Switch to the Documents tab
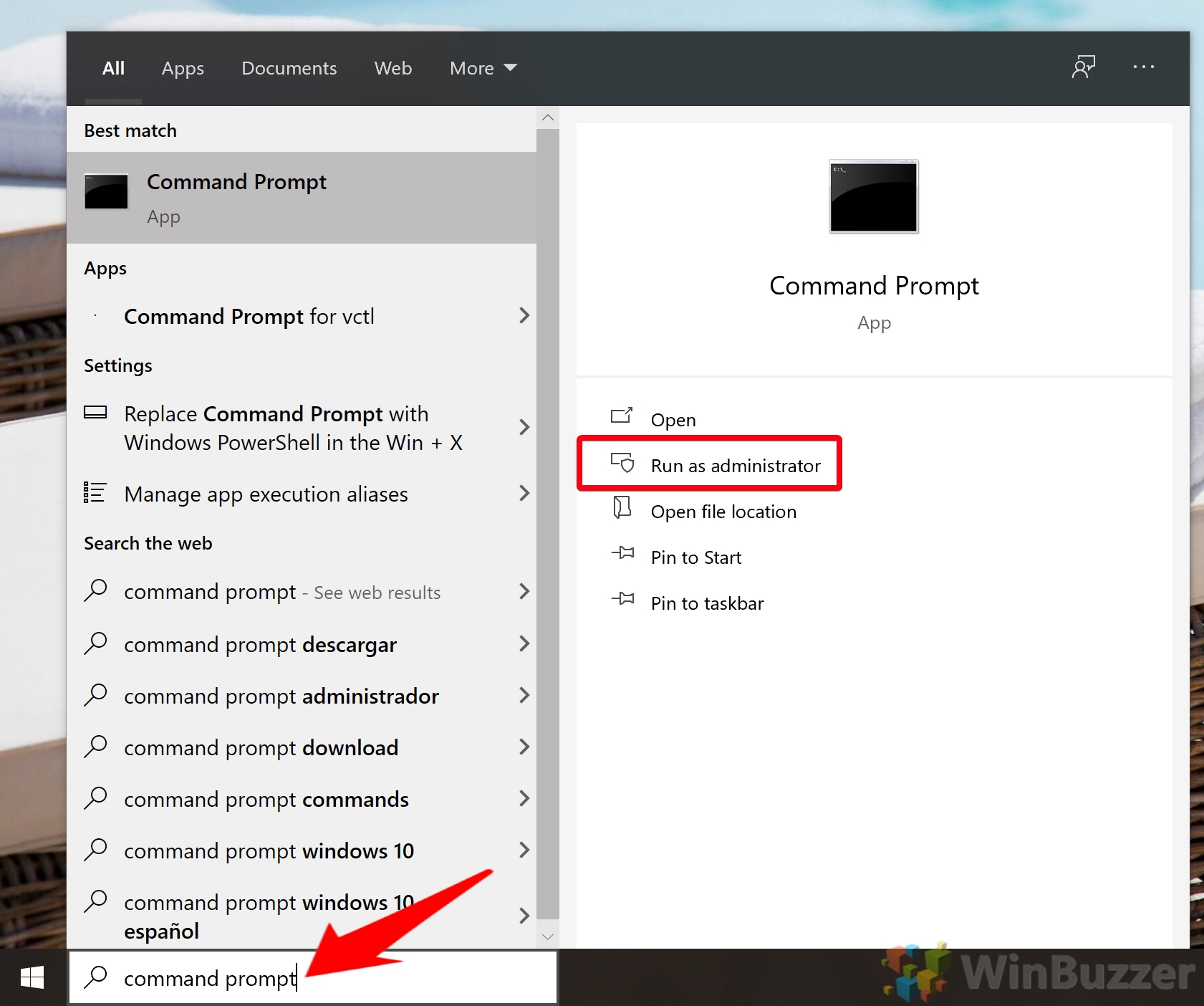The image size is (1204, 1006). 289,68
